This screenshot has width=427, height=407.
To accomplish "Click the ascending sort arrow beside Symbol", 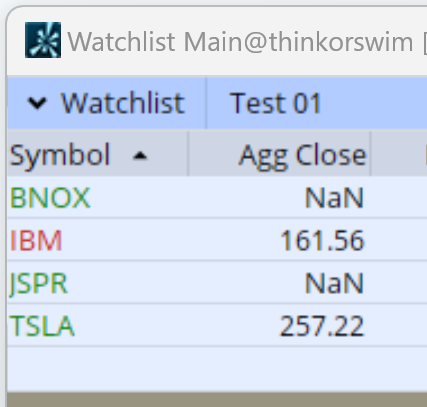I will pyautogui.click(x=140, y=155).
